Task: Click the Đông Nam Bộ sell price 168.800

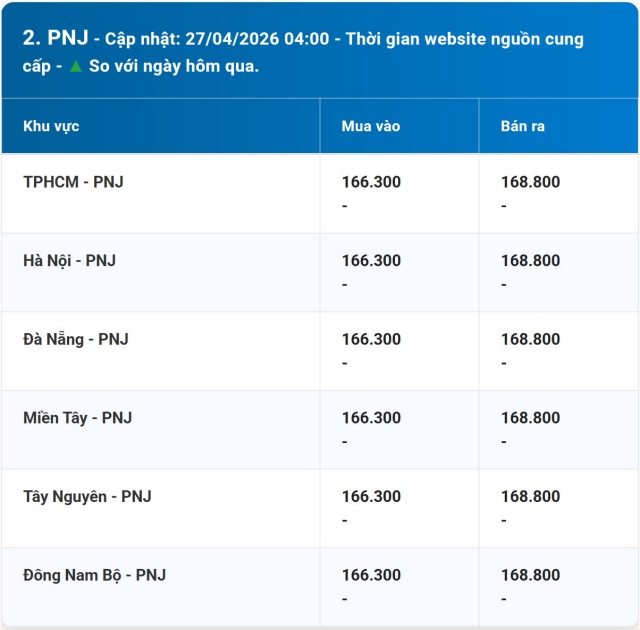Action: (530, 575)
